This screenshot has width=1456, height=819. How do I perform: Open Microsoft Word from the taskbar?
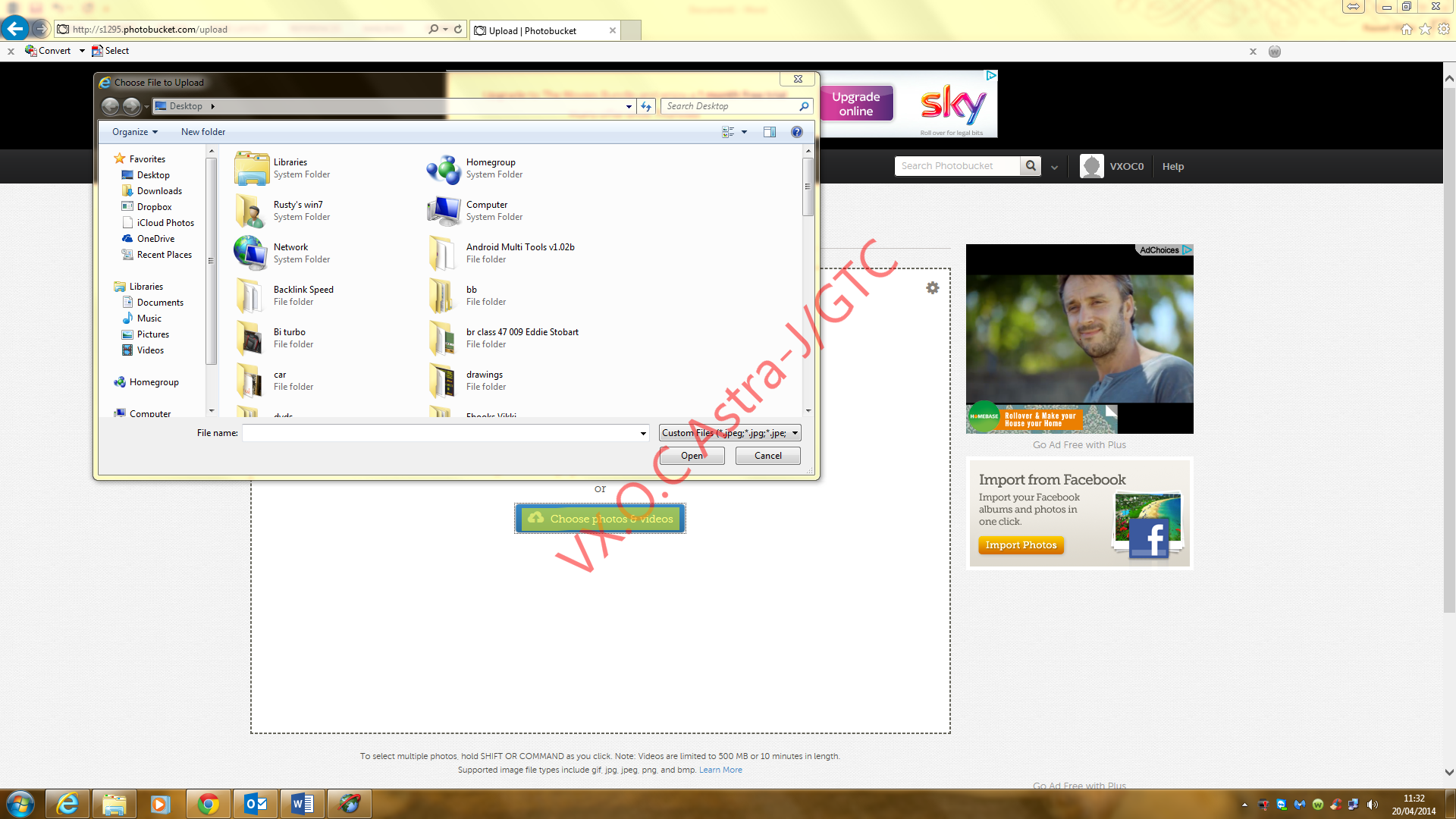[302, 804]
